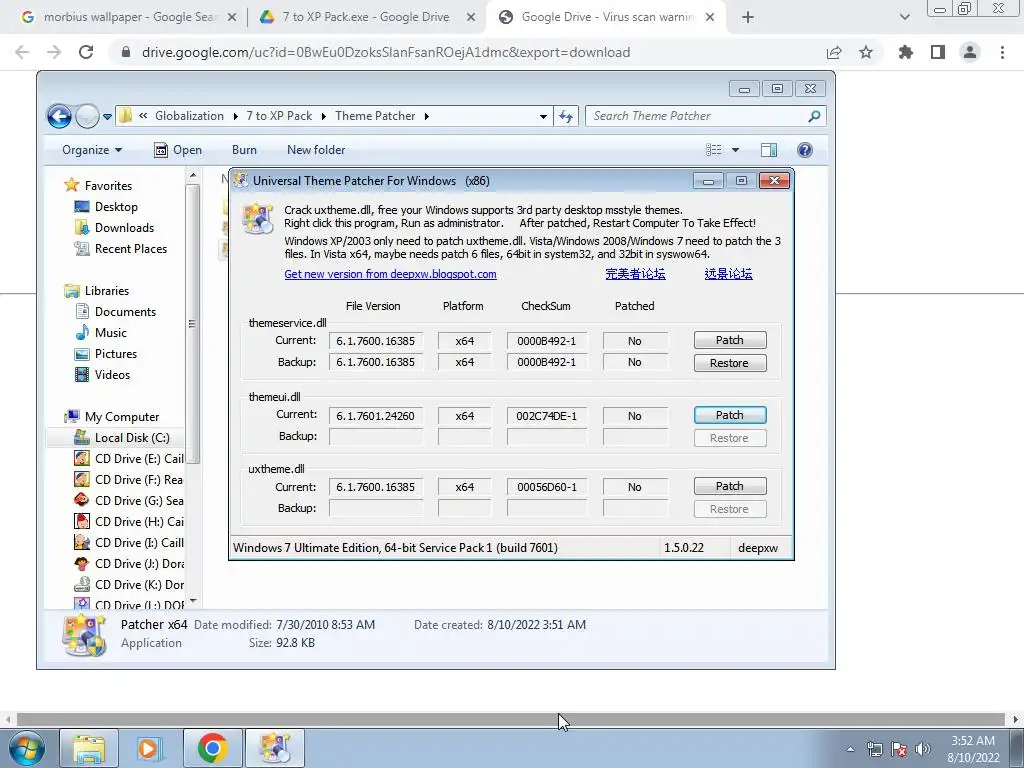Click Theme Patcher breadcrumb
This screenshot has height=768, width=1024.
coord(375,116)
